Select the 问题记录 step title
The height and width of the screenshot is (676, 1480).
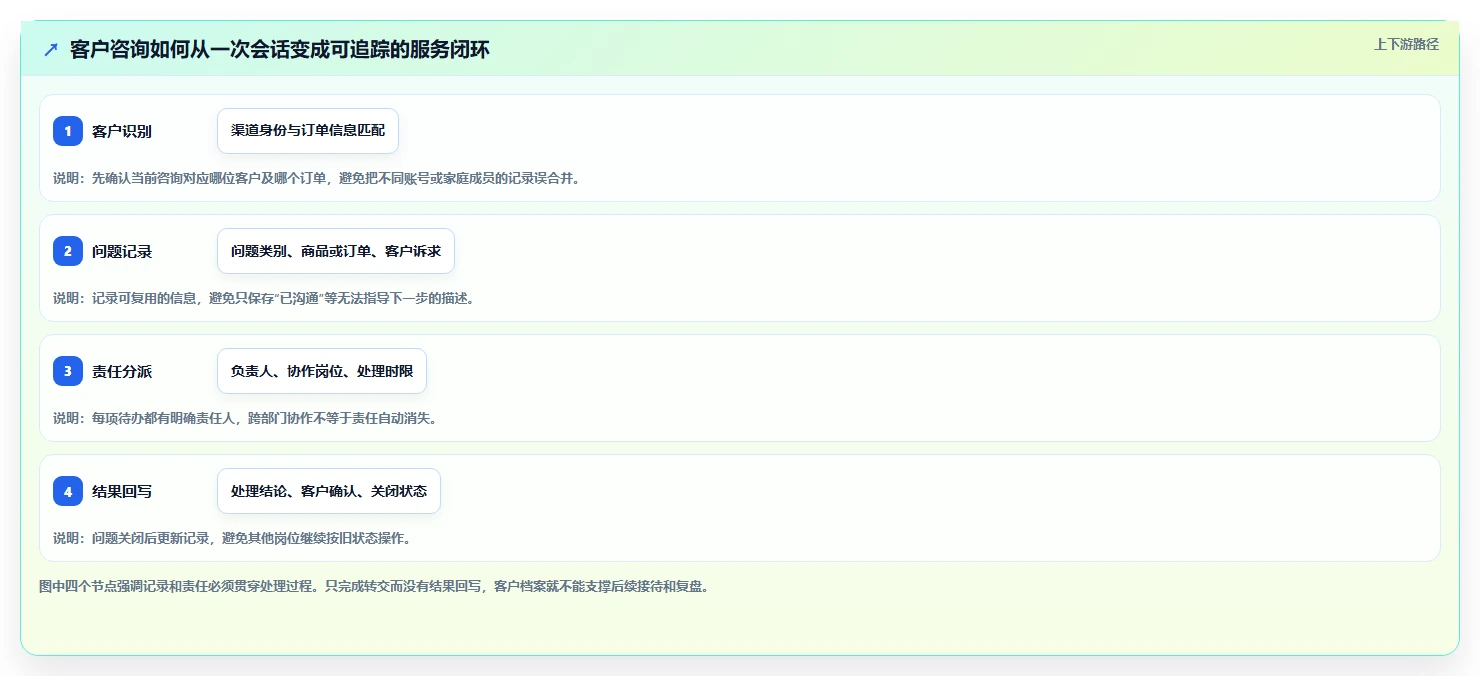click(x=122, y=251)
